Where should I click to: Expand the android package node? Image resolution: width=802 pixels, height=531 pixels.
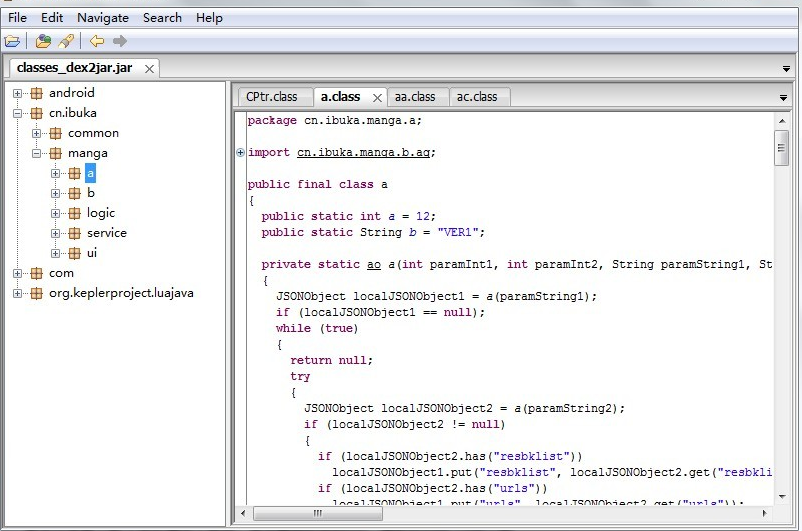tap(18, 93)
